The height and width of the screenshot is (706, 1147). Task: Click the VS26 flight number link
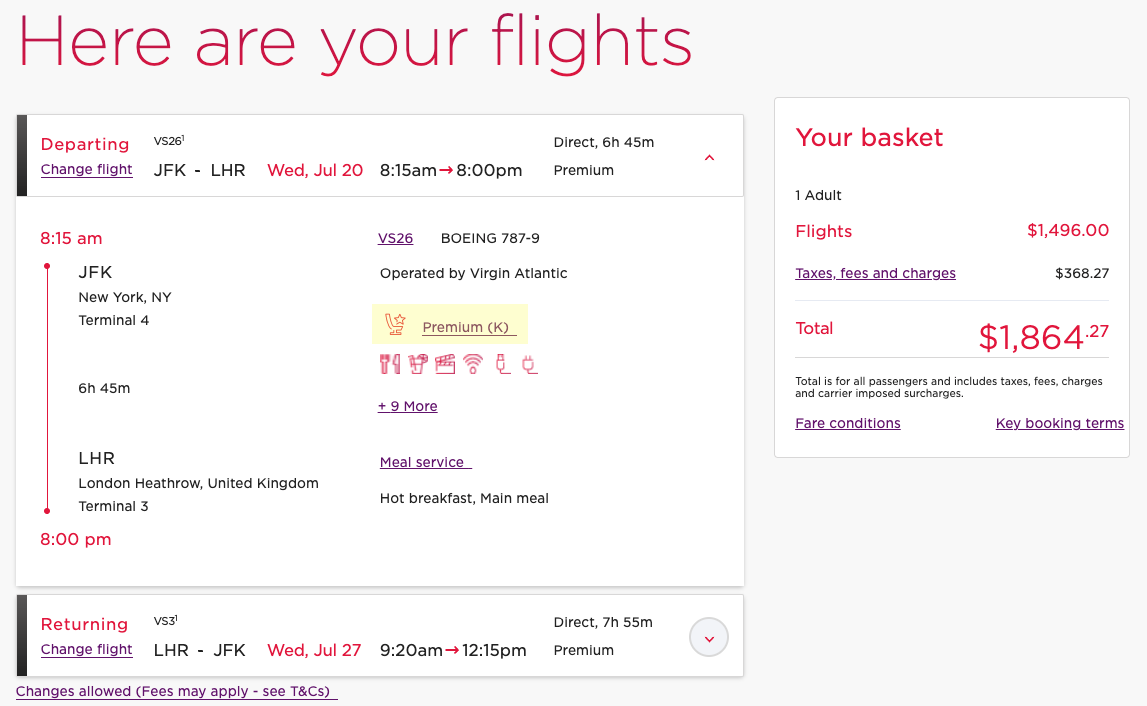395,238
